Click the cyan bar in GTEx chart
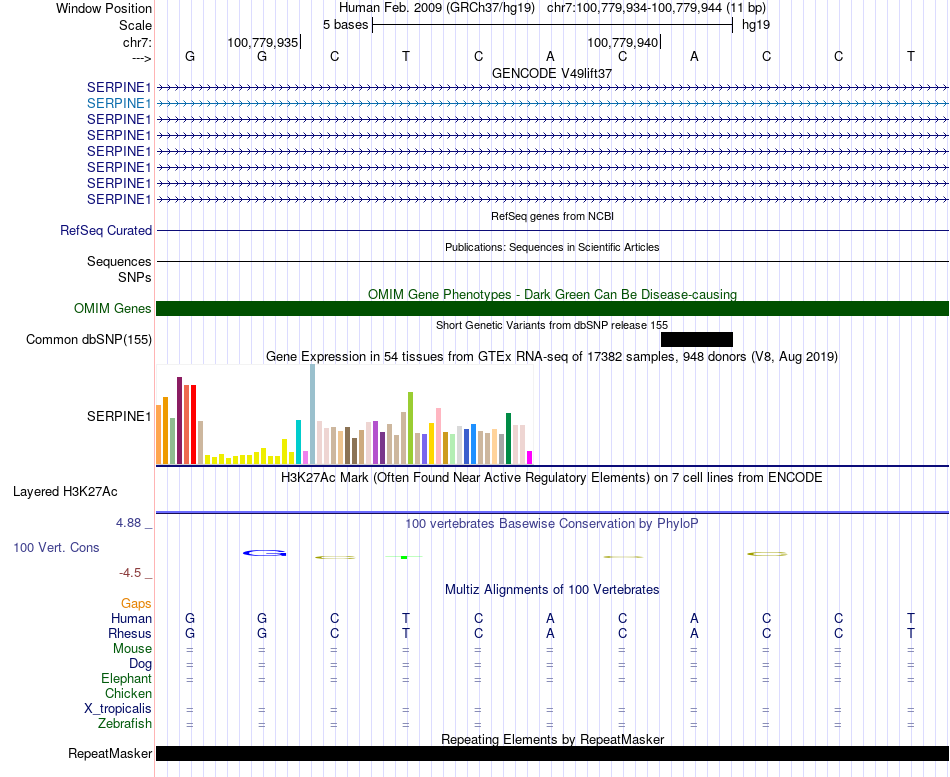Screen dimensions: 950x777 coord(299,442)
